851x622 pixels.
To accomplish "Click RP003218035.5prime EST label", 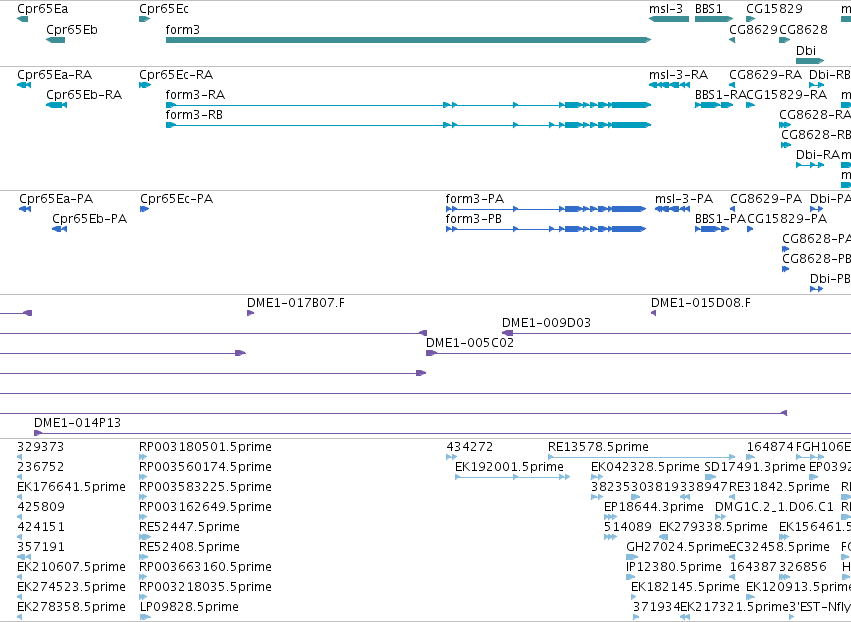I will tap(206, 588).
